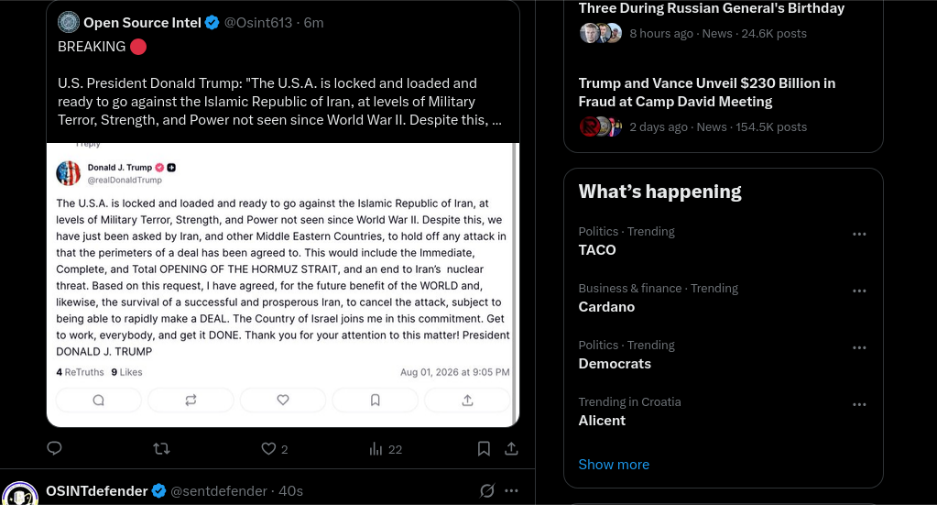Reply to the Open Source Intel post
The image size is (937, 505).
click(54, 448)
